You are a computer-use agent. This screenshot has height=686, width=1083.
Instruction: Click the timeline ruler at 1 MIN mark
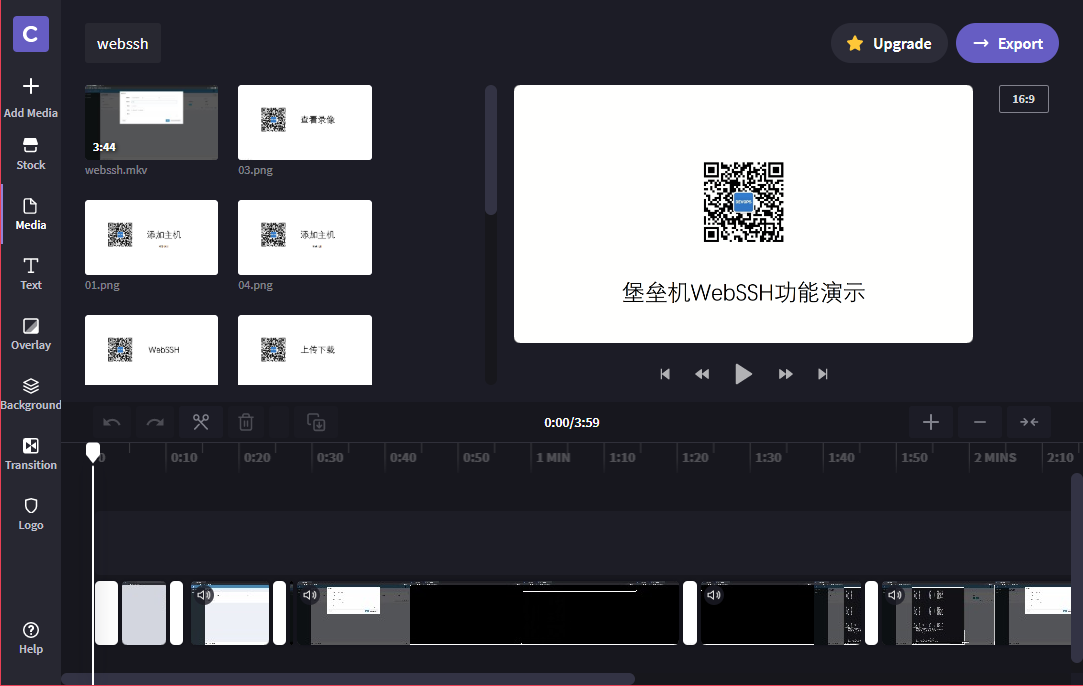click(553, 457)
